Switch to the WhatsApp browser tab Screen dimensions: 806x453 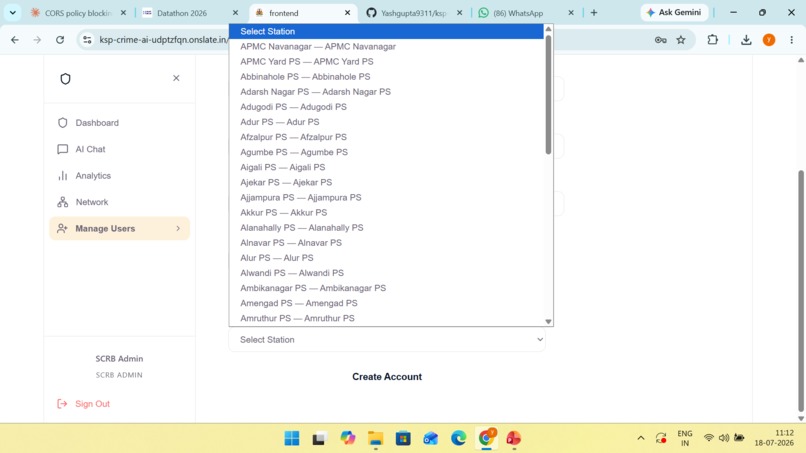tap(526, 13)
